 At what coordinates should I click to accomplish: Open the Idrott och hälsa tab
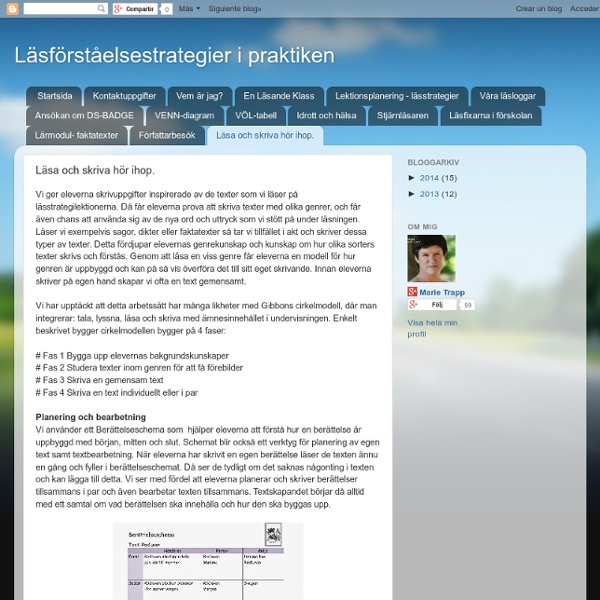pyautogui.click(x=326, y=116)
